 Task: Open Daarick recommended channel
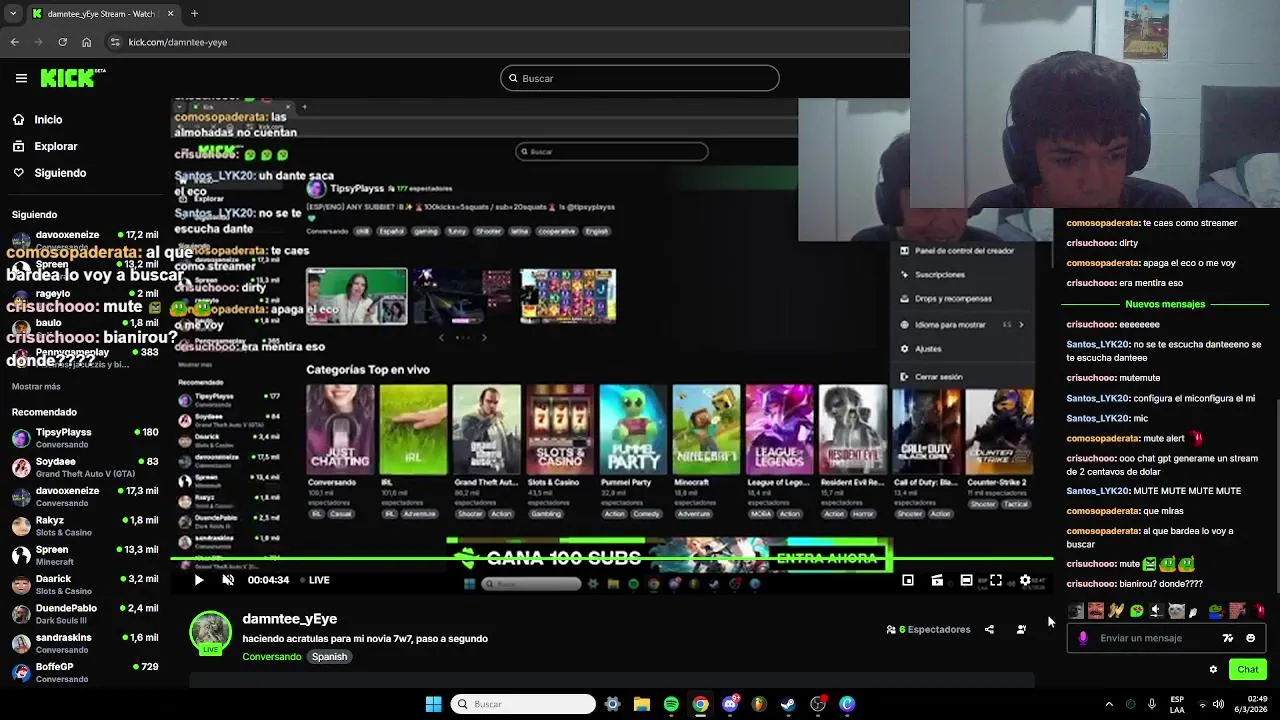[85, 584]
